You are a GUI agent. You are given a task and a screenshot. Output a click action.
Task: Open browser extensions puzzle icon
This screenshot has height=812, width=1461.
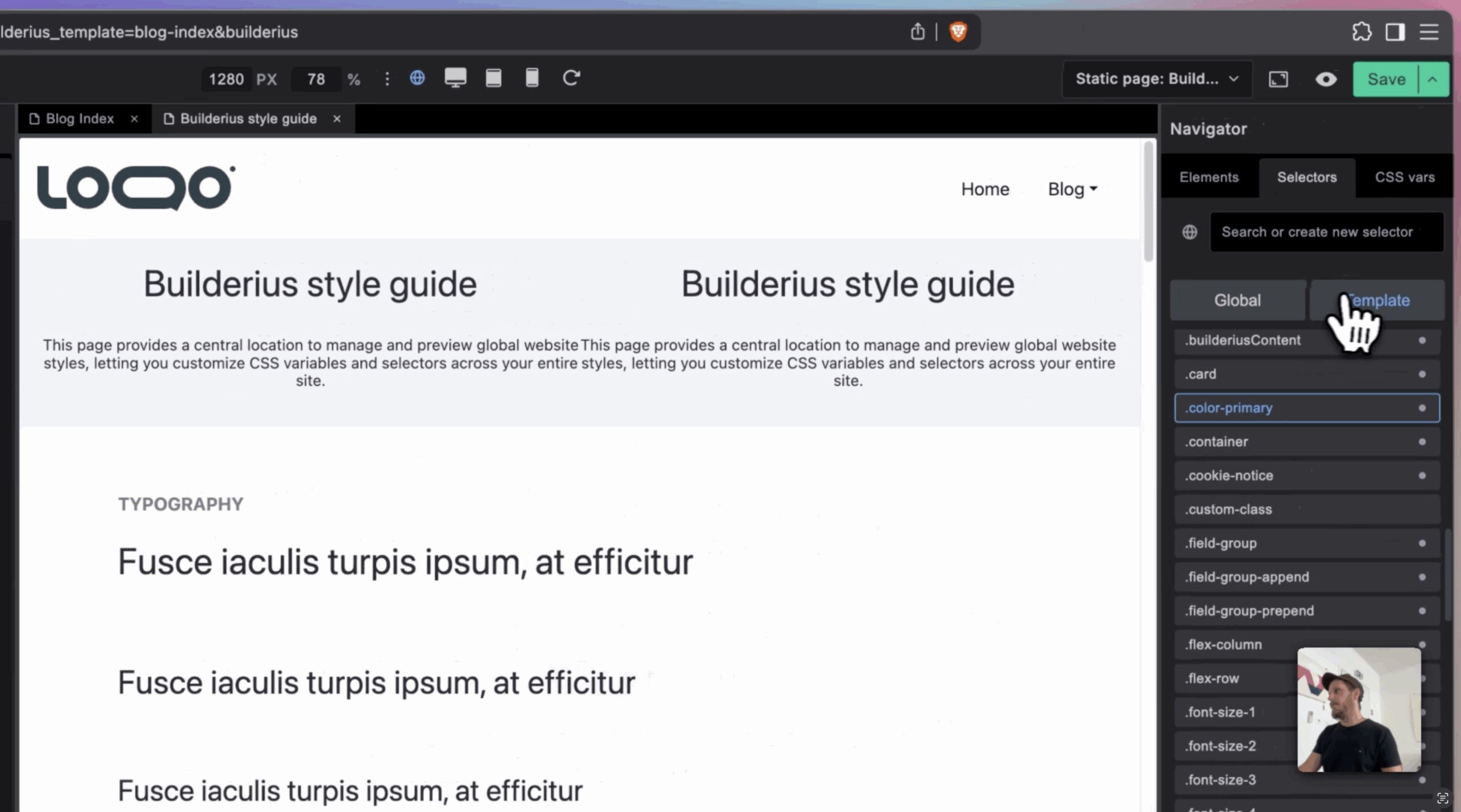1362,31
